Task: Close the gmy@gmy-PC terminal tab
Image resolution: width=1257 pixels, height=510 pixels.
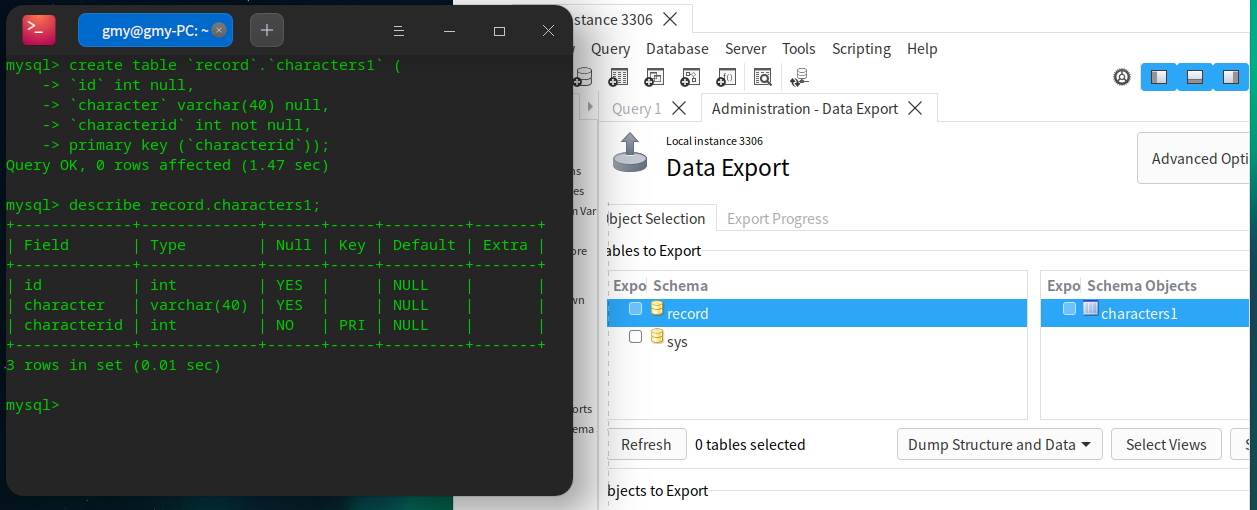Action: 219,31
